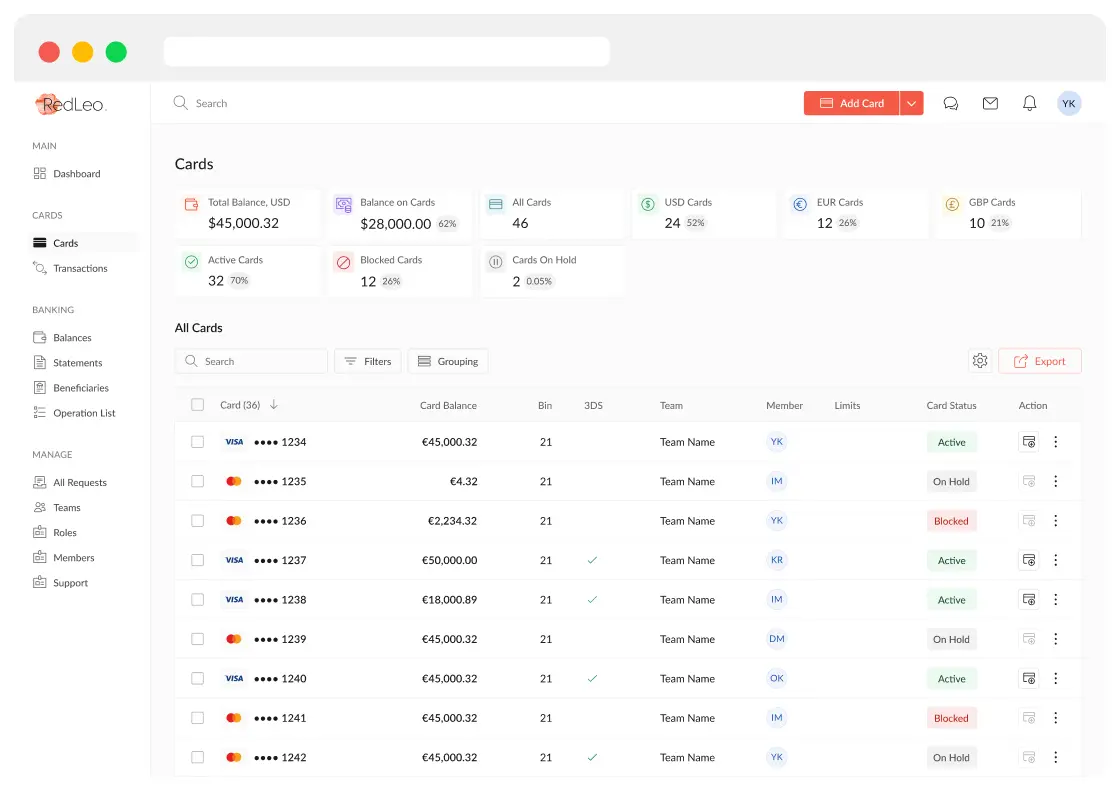Image resolution: width=1120 pixels, height=792 pixels.
Task: Click the card action icon for card 1240
Action: coord(1029,678)
